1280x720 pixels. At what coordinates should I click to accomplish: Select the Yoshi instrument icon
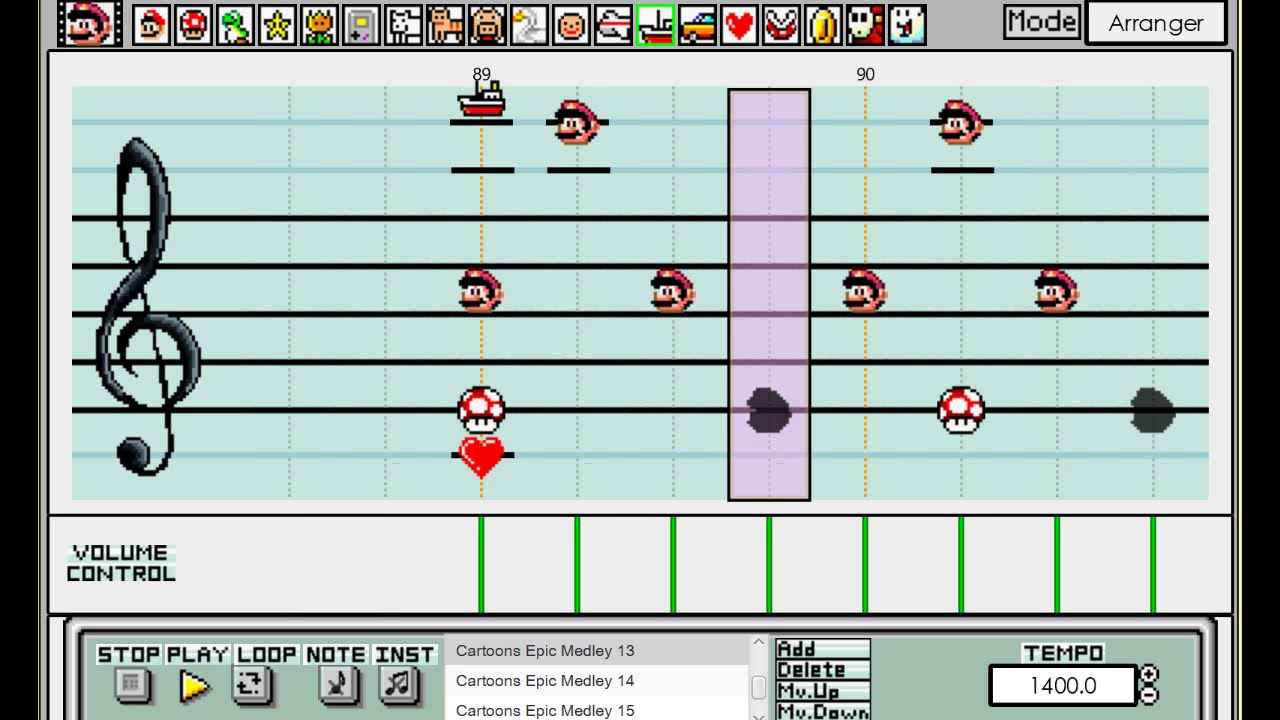point(235,25)
